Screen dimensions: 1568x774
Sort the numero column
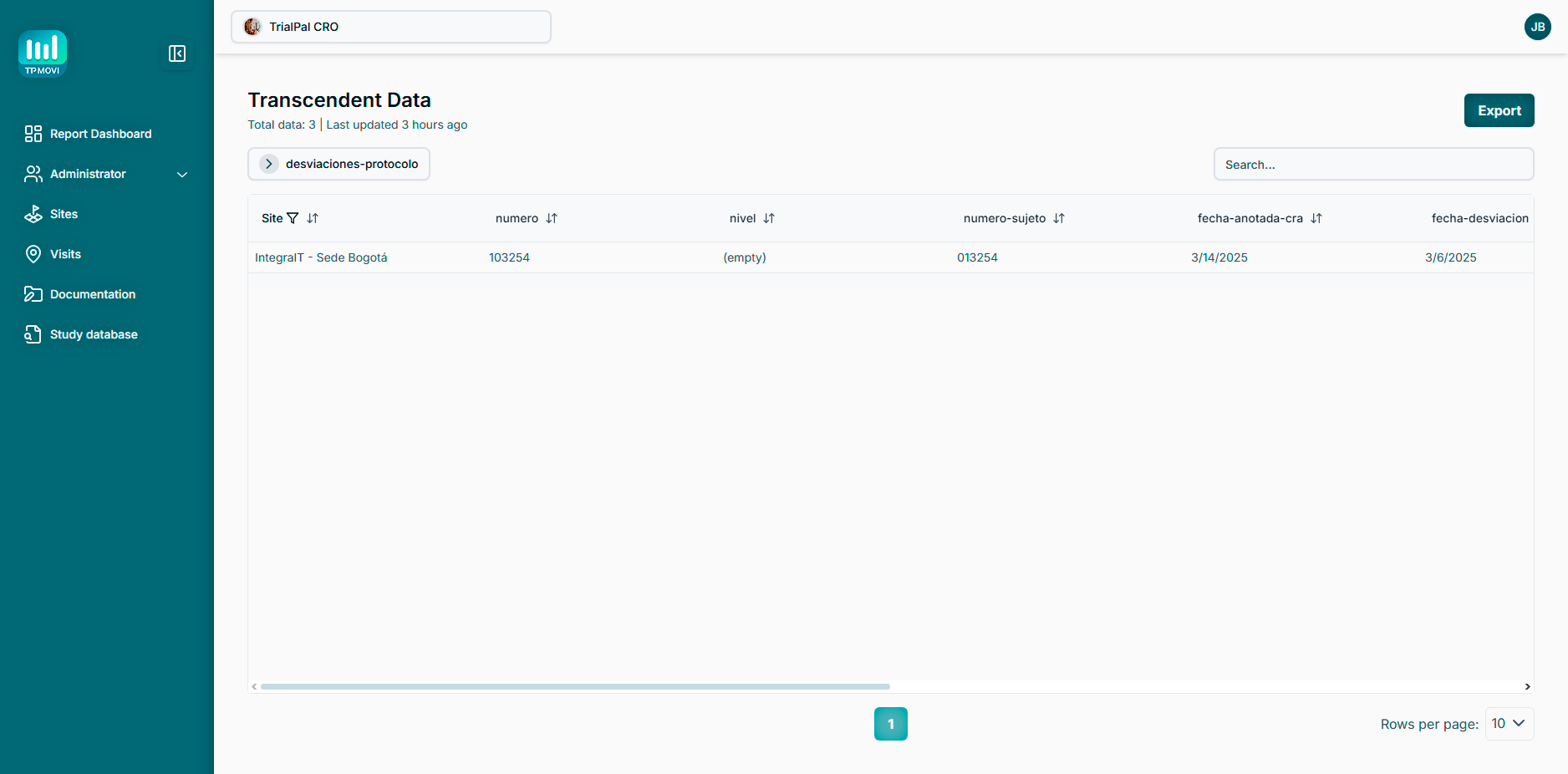click(552, 218)
